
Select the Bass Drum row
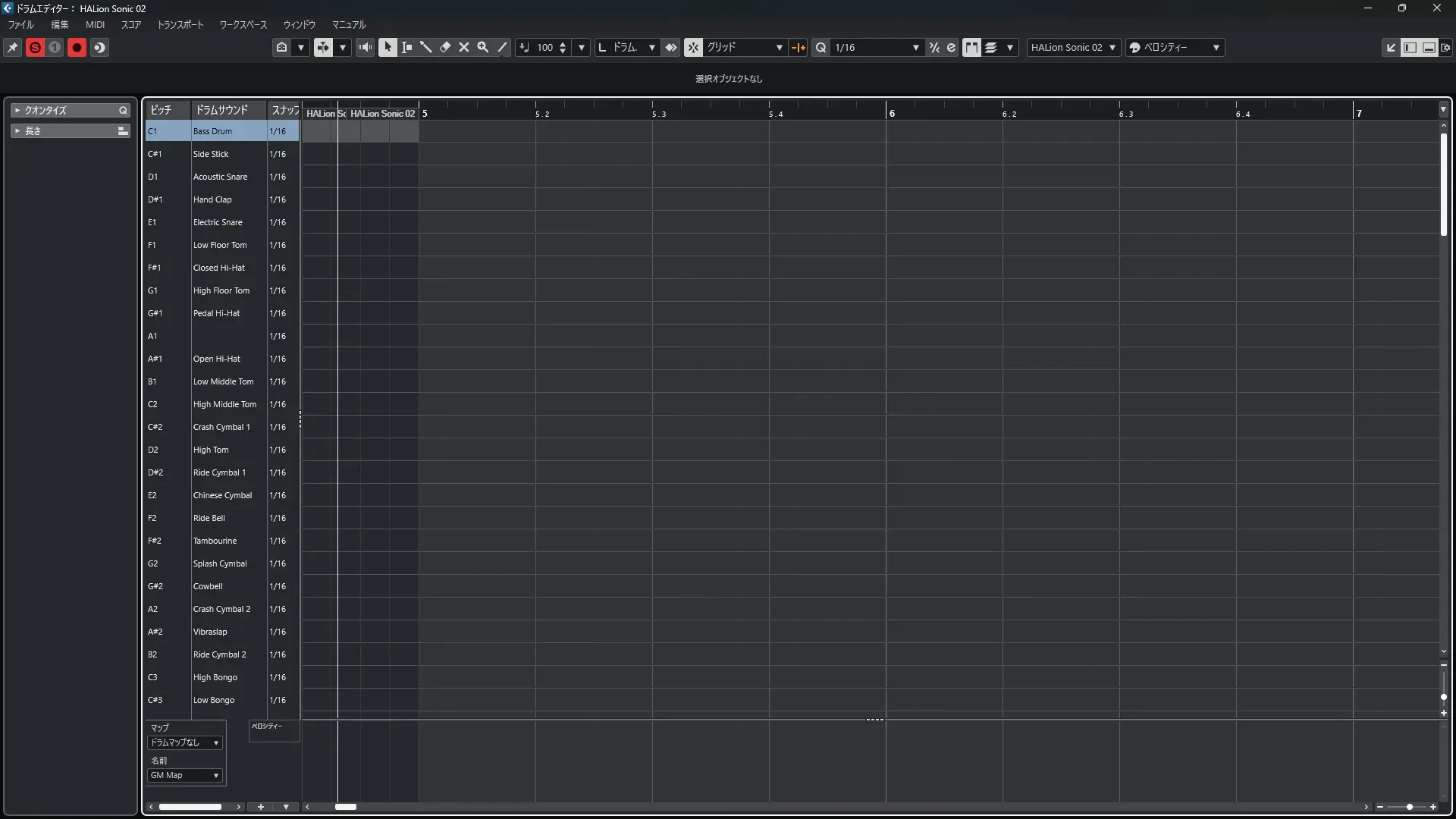[x=213, y=131]
